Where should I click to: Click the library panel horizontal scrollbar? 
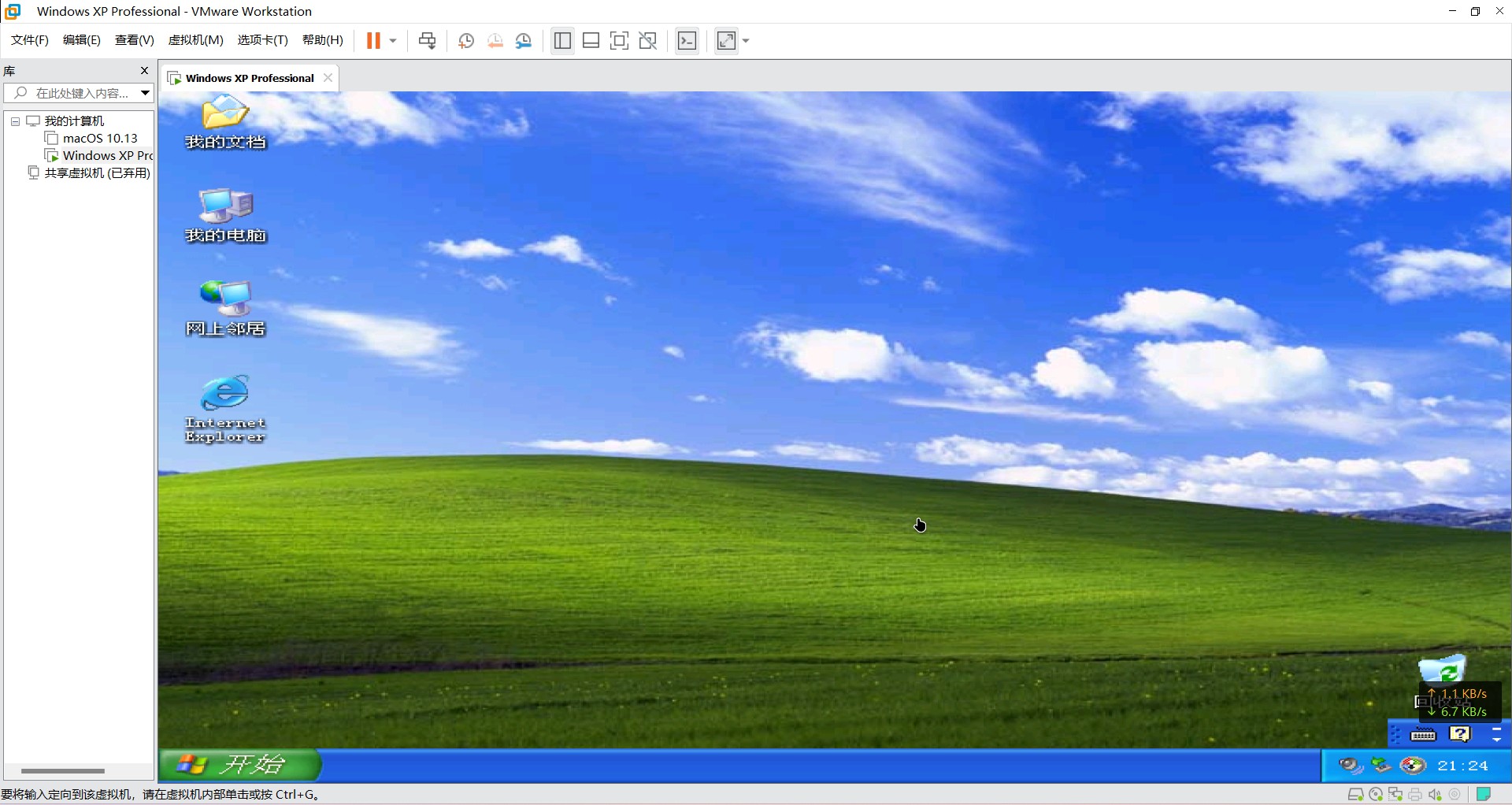(x=63, y=771)
